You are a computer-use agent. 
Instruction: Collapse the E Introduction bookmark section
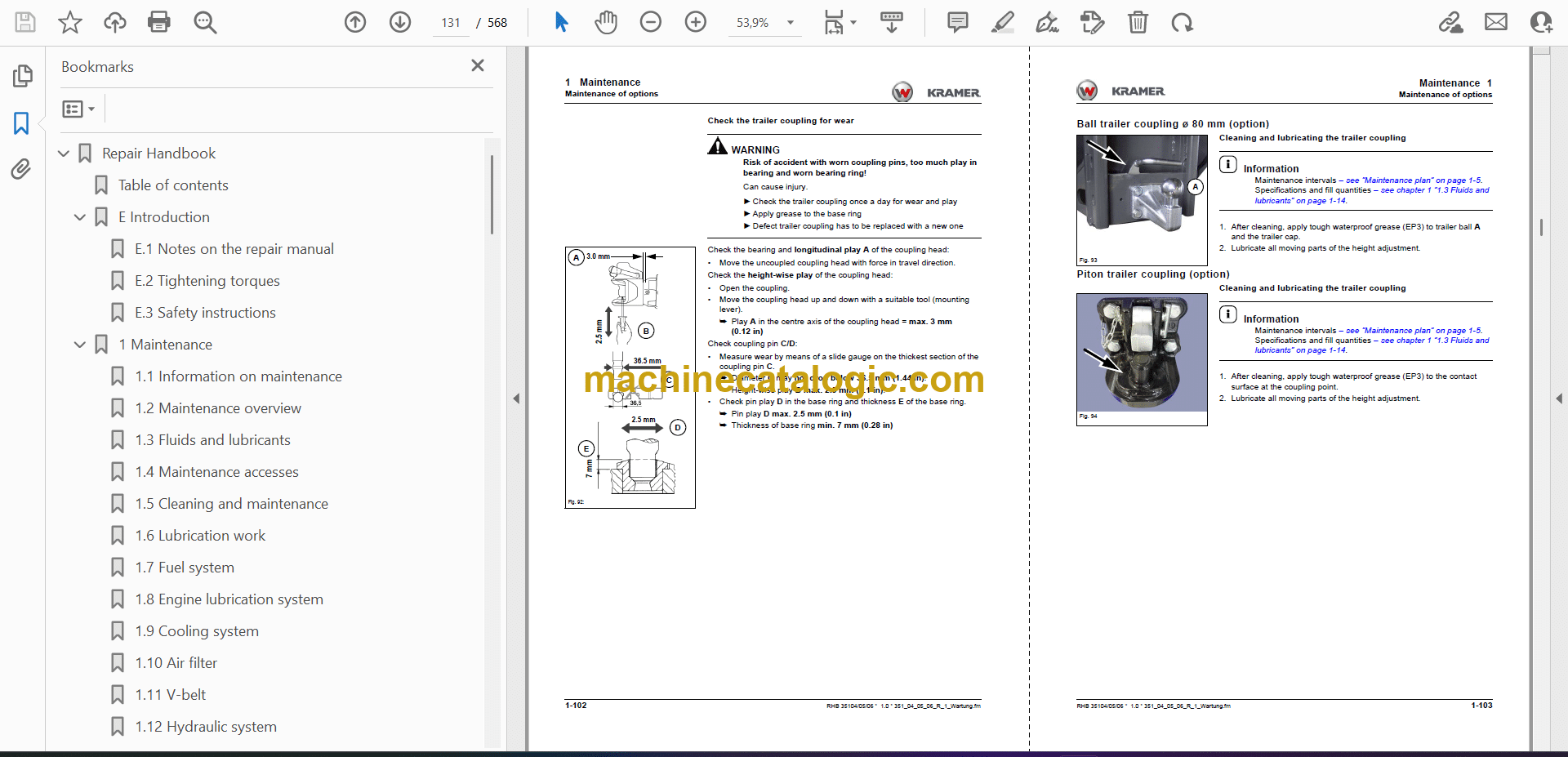pyautogui.click(x=80, y=217)
